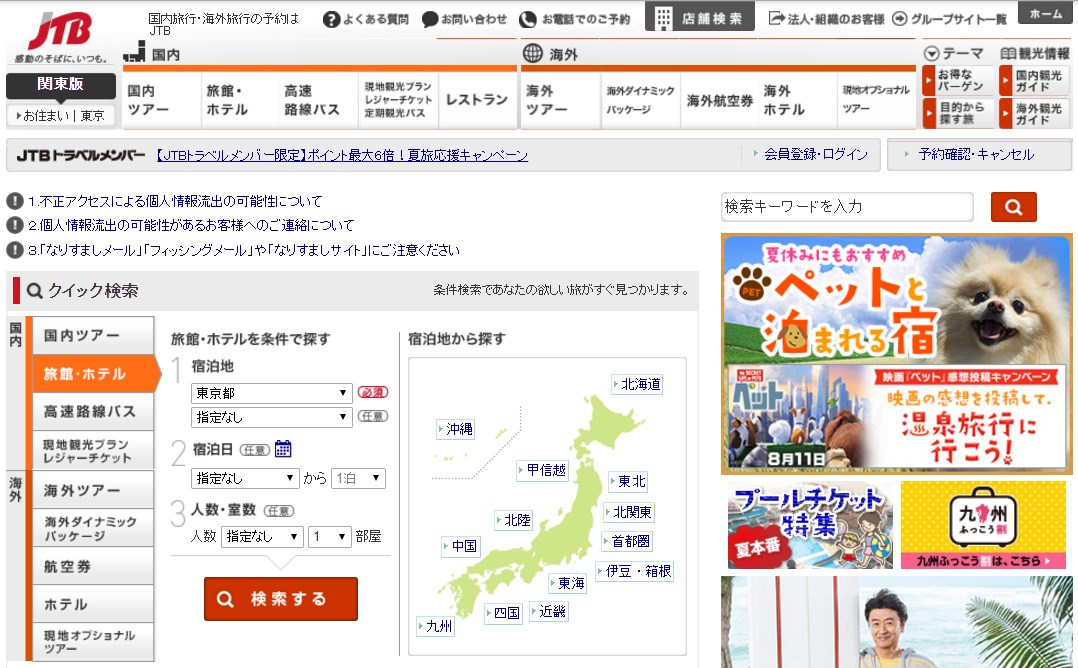This screenshot has width=1078, height=668.
Task: Open the ペットと泊まれる宿 banner
Action: click(x=896, y=300)
